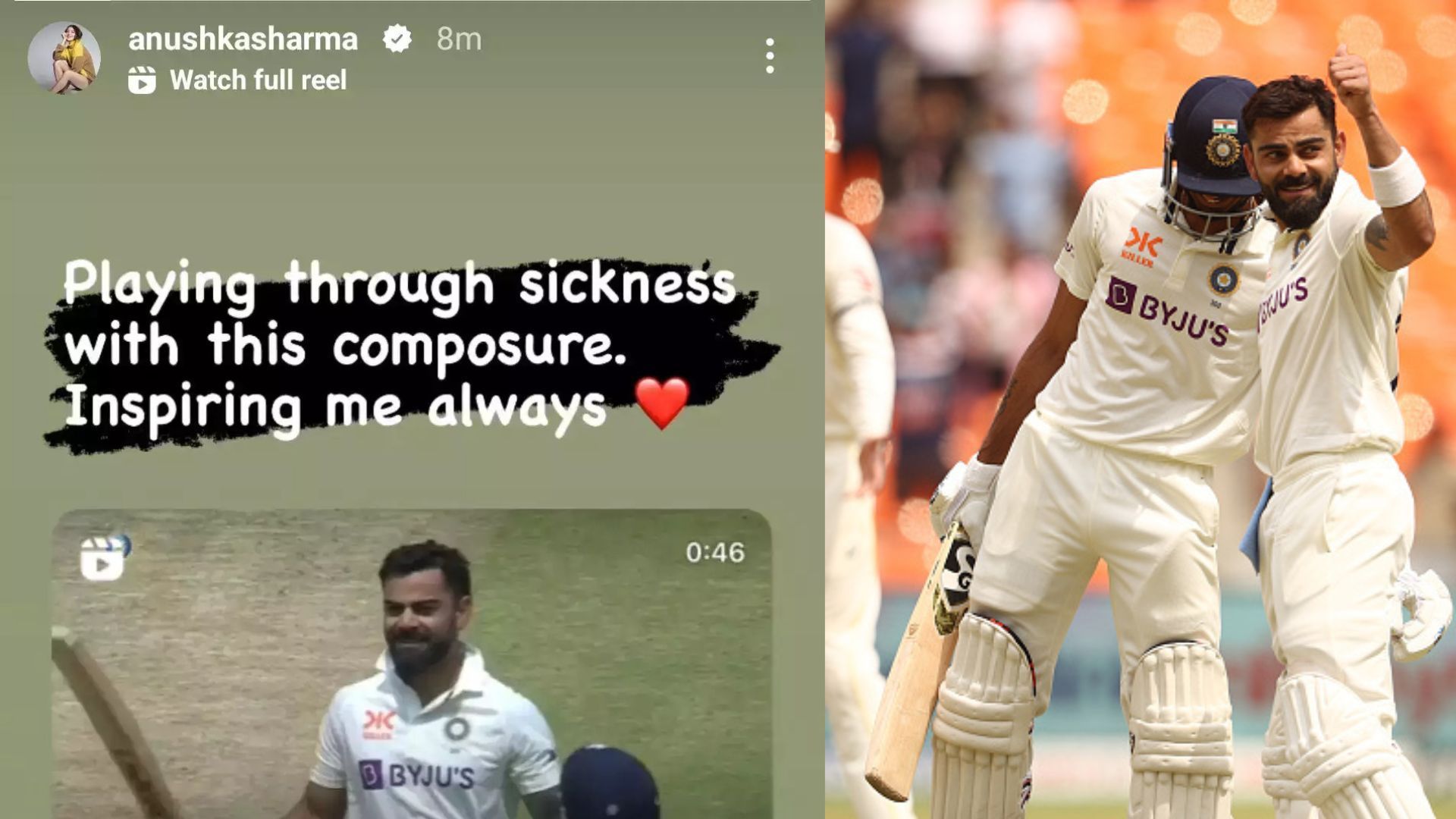This screenshot has height=819, width=1456.
Task: Click the Playing through sickness caption text
Action: click(x=399, y=284)
